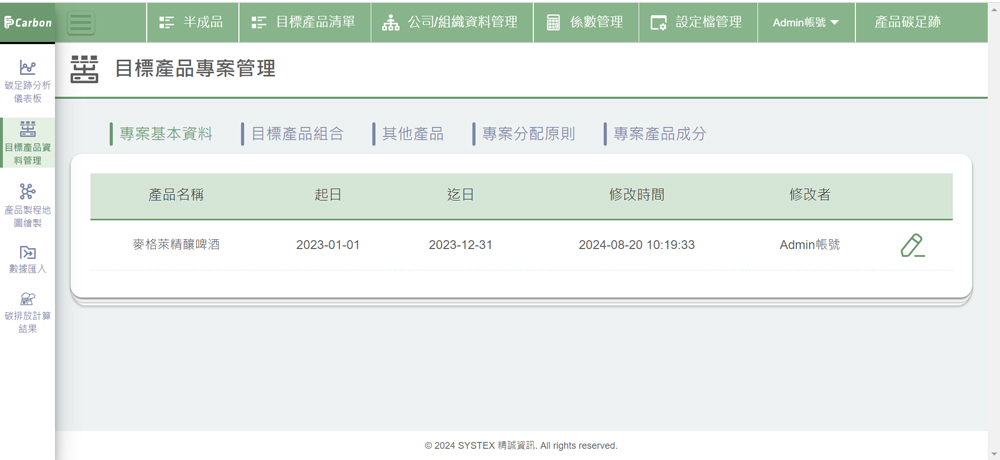
Task: Go to 公司/組織資料管理 in navbar
Action: click(450, 22)
